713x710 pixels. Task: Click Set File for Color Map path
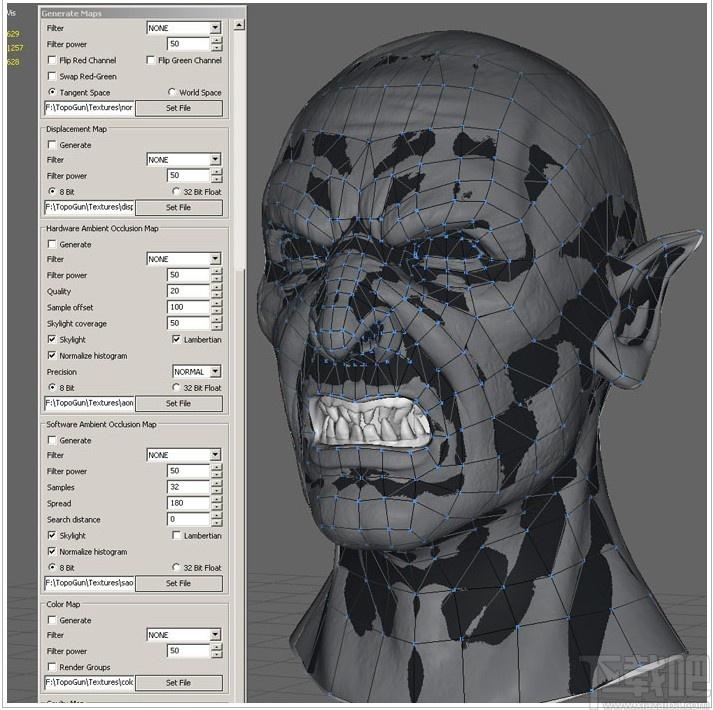point(179,683)
